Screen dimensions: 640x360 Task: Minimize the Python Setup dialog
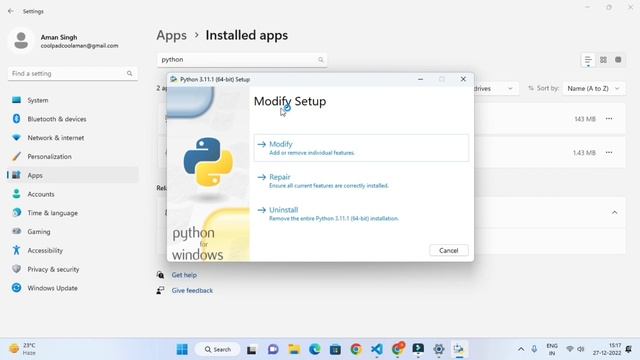420,79
